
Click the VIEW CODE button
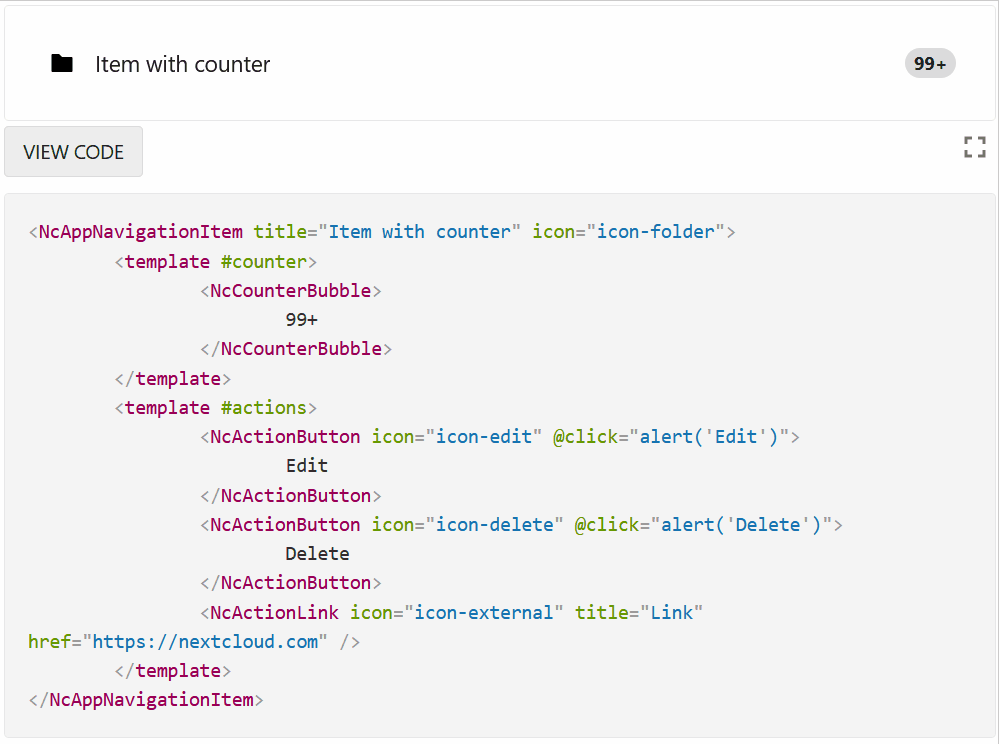73,151
